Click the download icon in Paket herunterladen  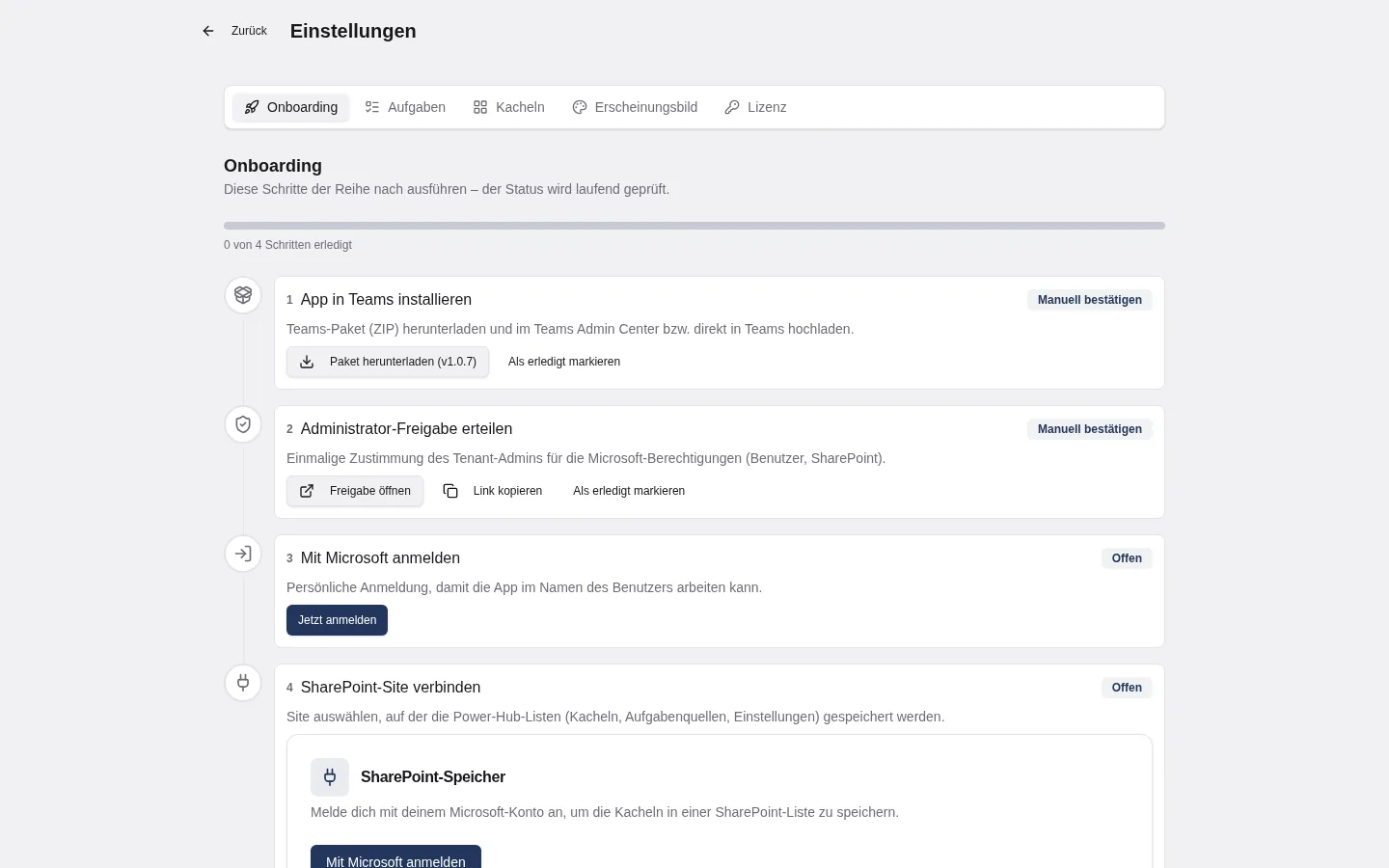click(307, 362)
